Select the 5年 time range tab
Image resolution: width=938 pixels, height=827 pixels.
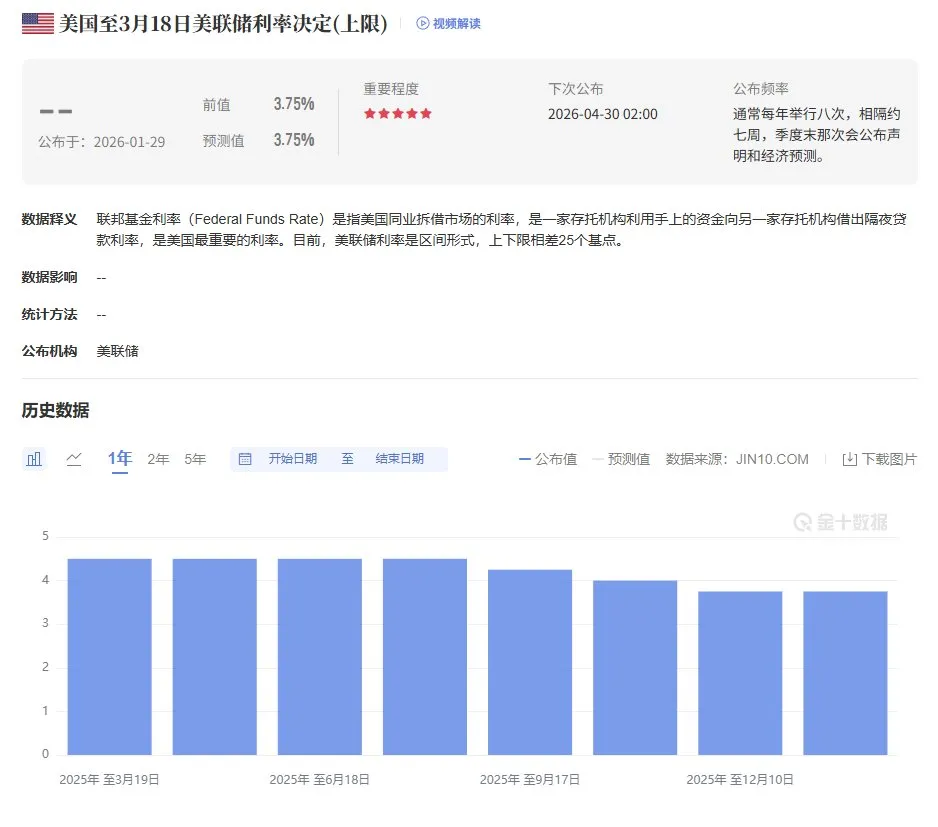coord(195,459)
